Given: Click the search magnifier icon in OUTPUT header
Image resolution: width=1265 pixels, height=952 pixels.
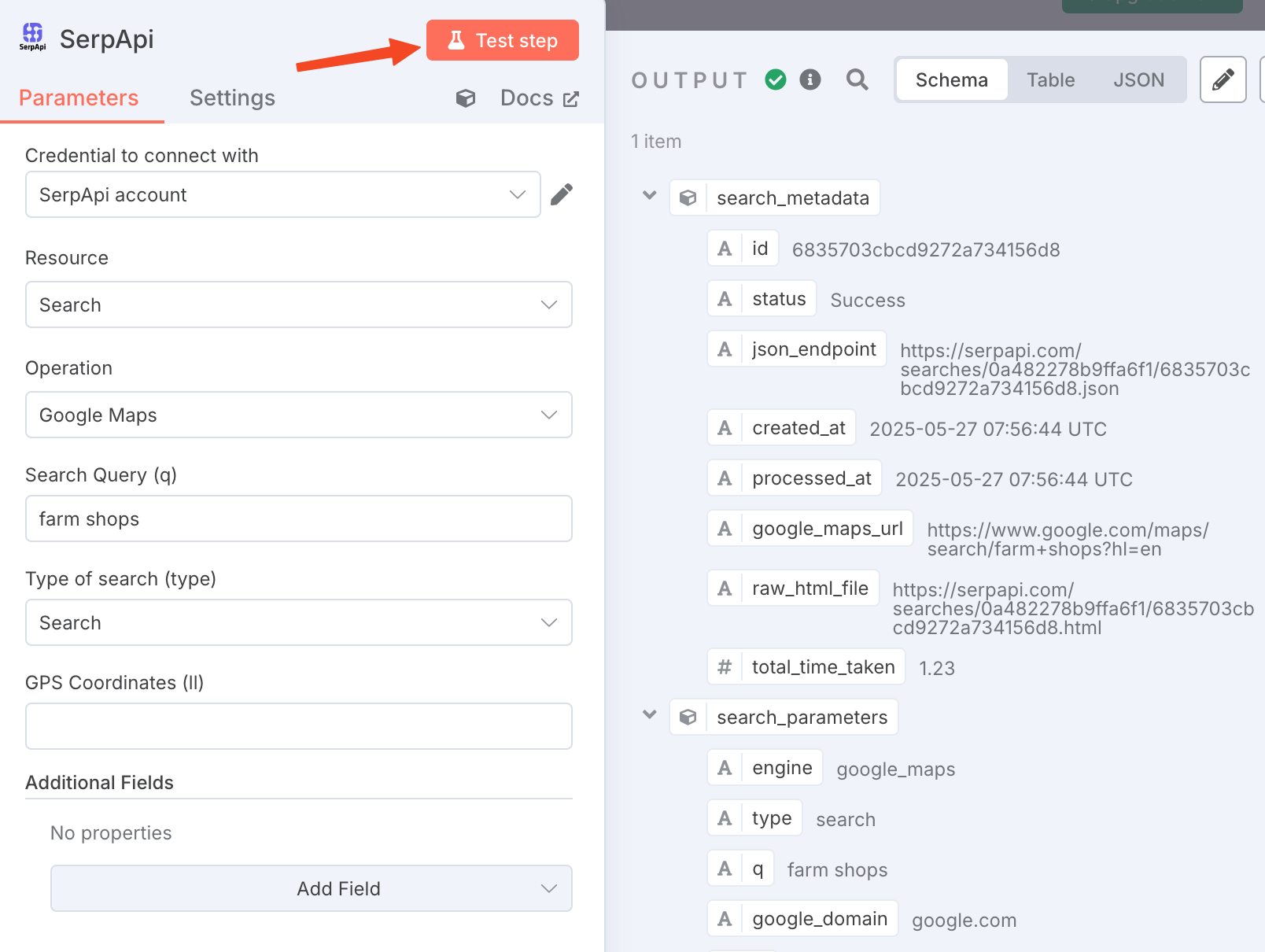Looking at the screenshot, I should pos(857,79).
